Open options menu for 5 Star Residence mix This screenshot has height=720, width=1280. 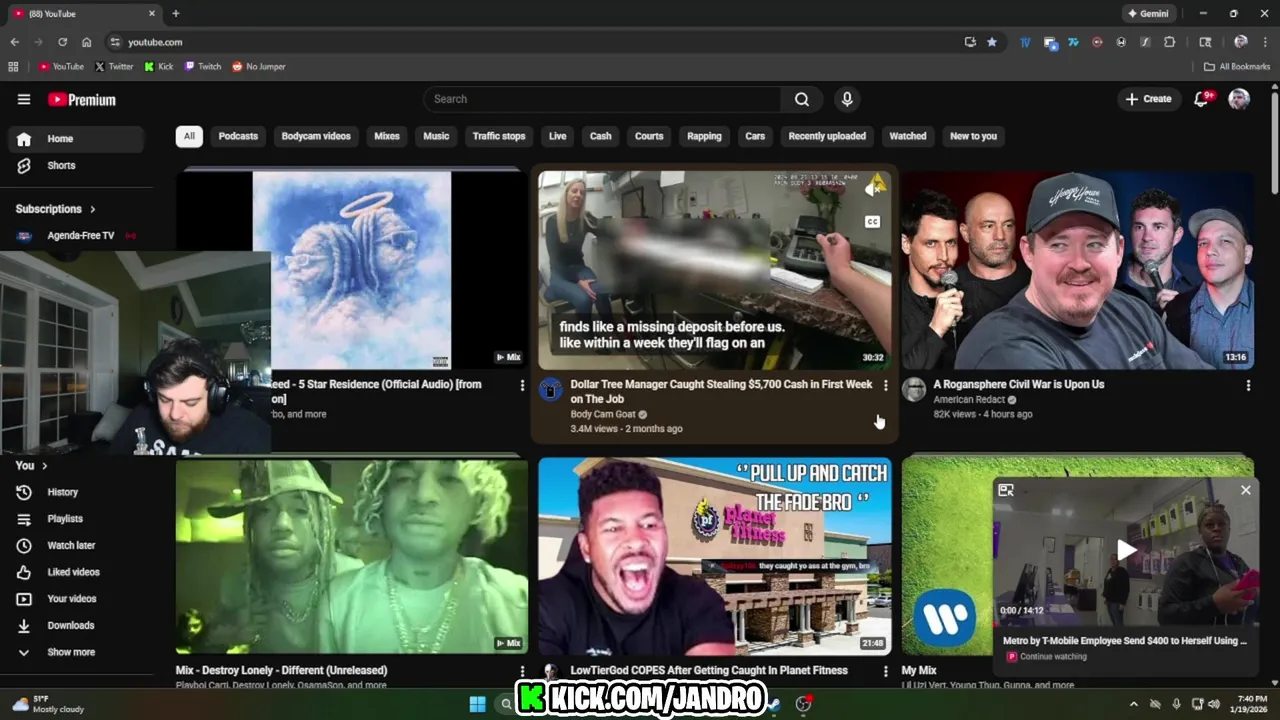522,385
